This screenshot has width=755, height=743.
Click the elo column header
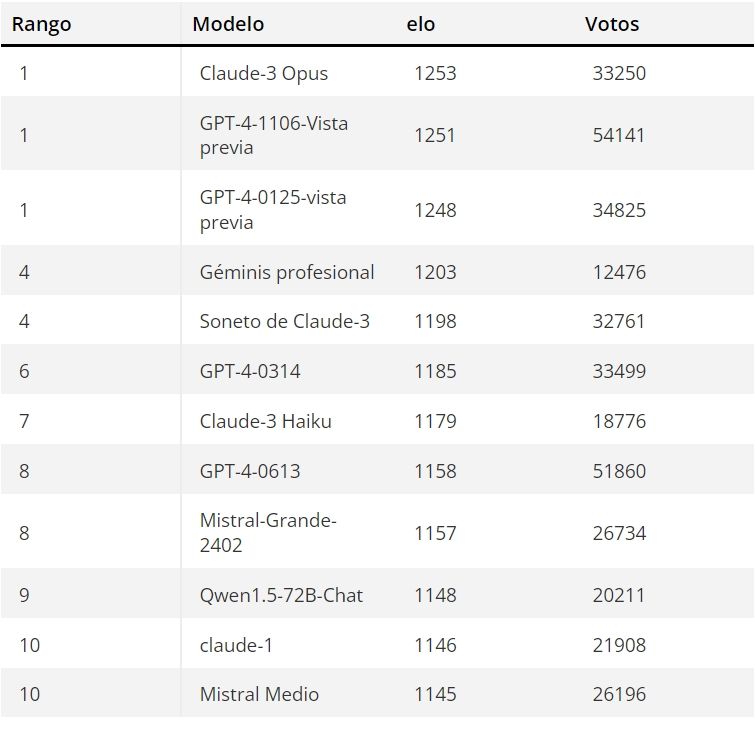pos(421,25)
